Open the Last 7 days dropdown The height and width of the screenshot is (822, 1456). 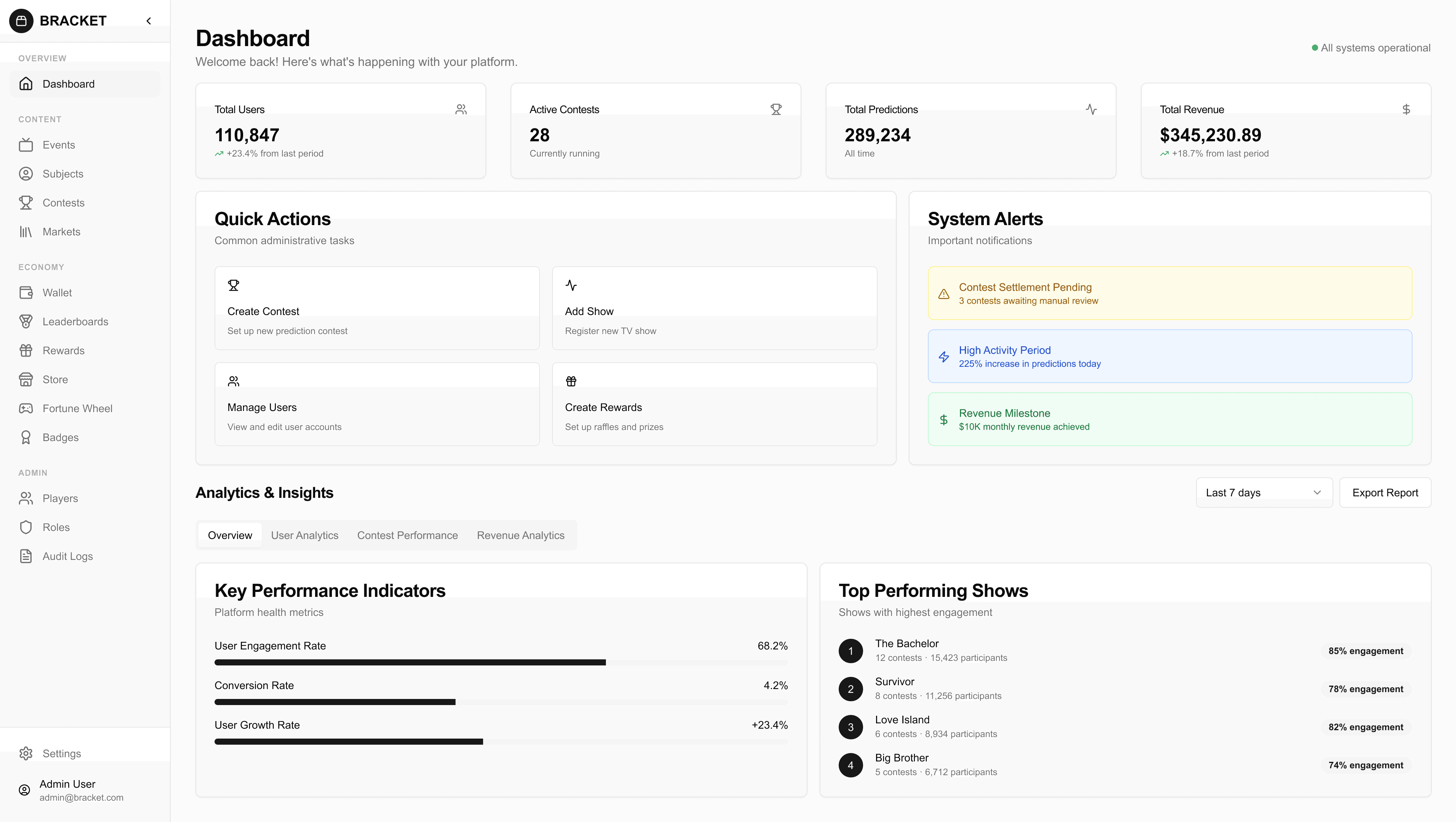[1264, 492]
